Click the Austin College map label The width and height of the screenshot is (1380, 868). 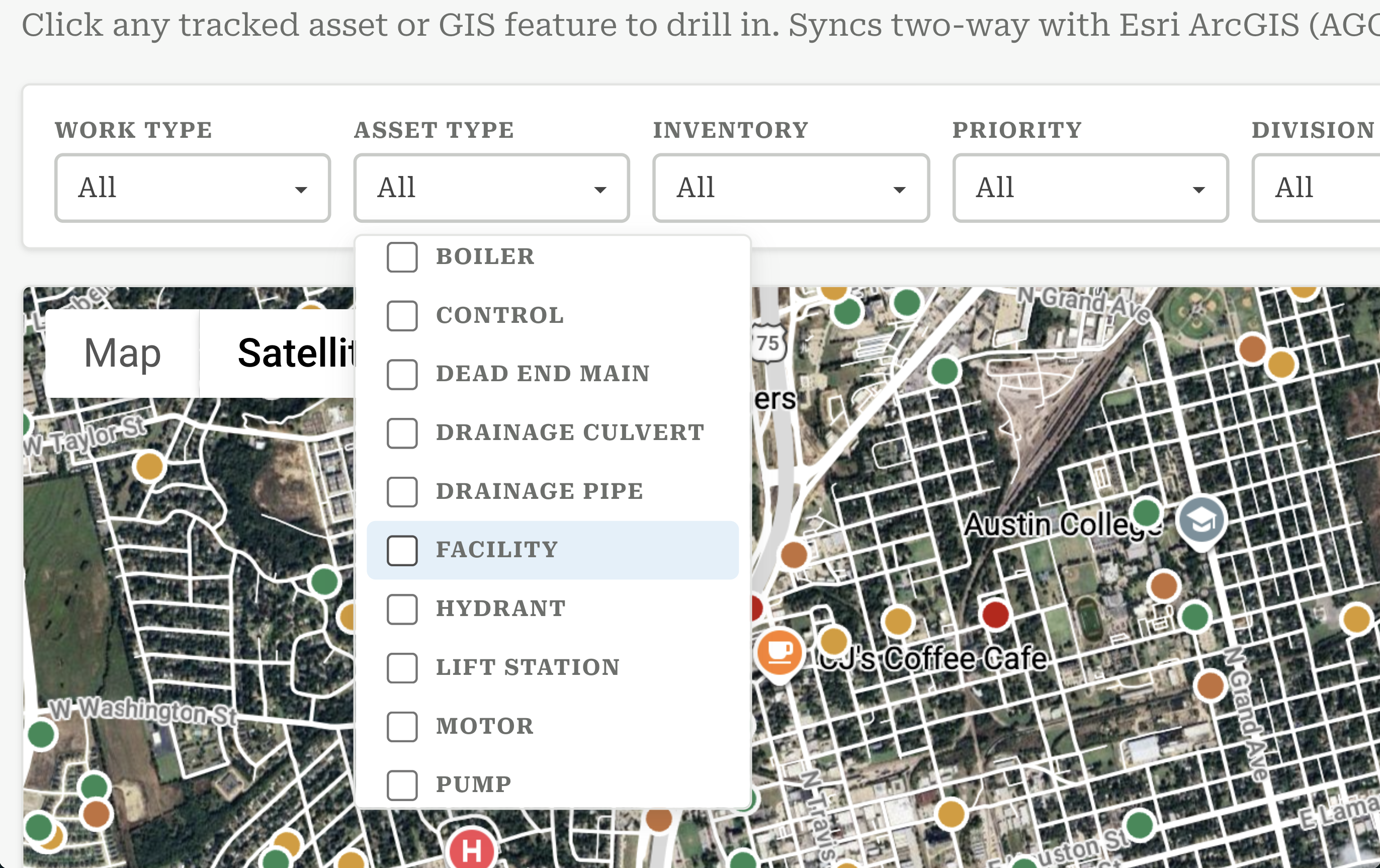(1063, 525)
